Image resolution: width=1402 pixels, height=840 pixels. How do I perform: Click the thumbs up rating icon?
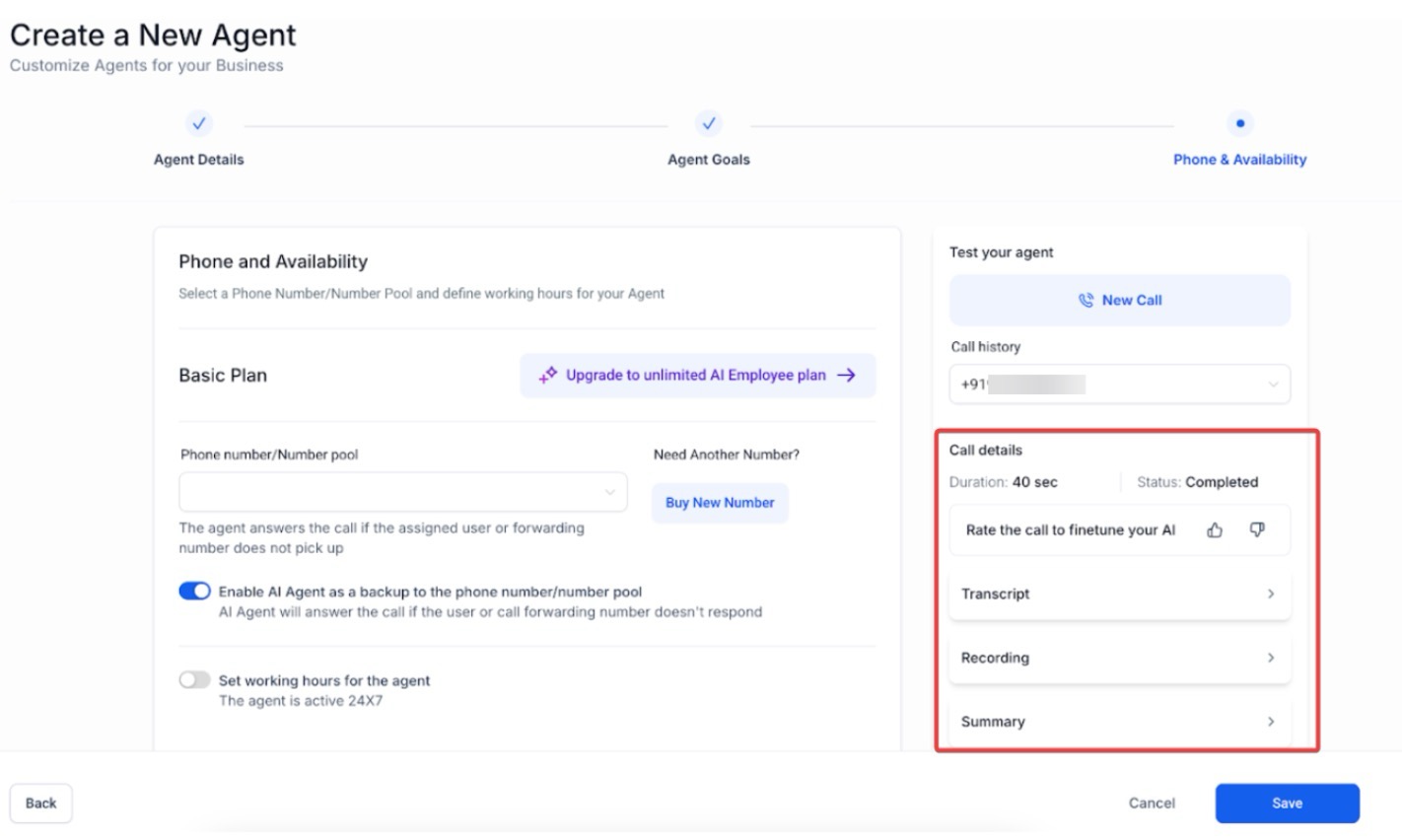pyautogui.click(x=1215, y=530)
